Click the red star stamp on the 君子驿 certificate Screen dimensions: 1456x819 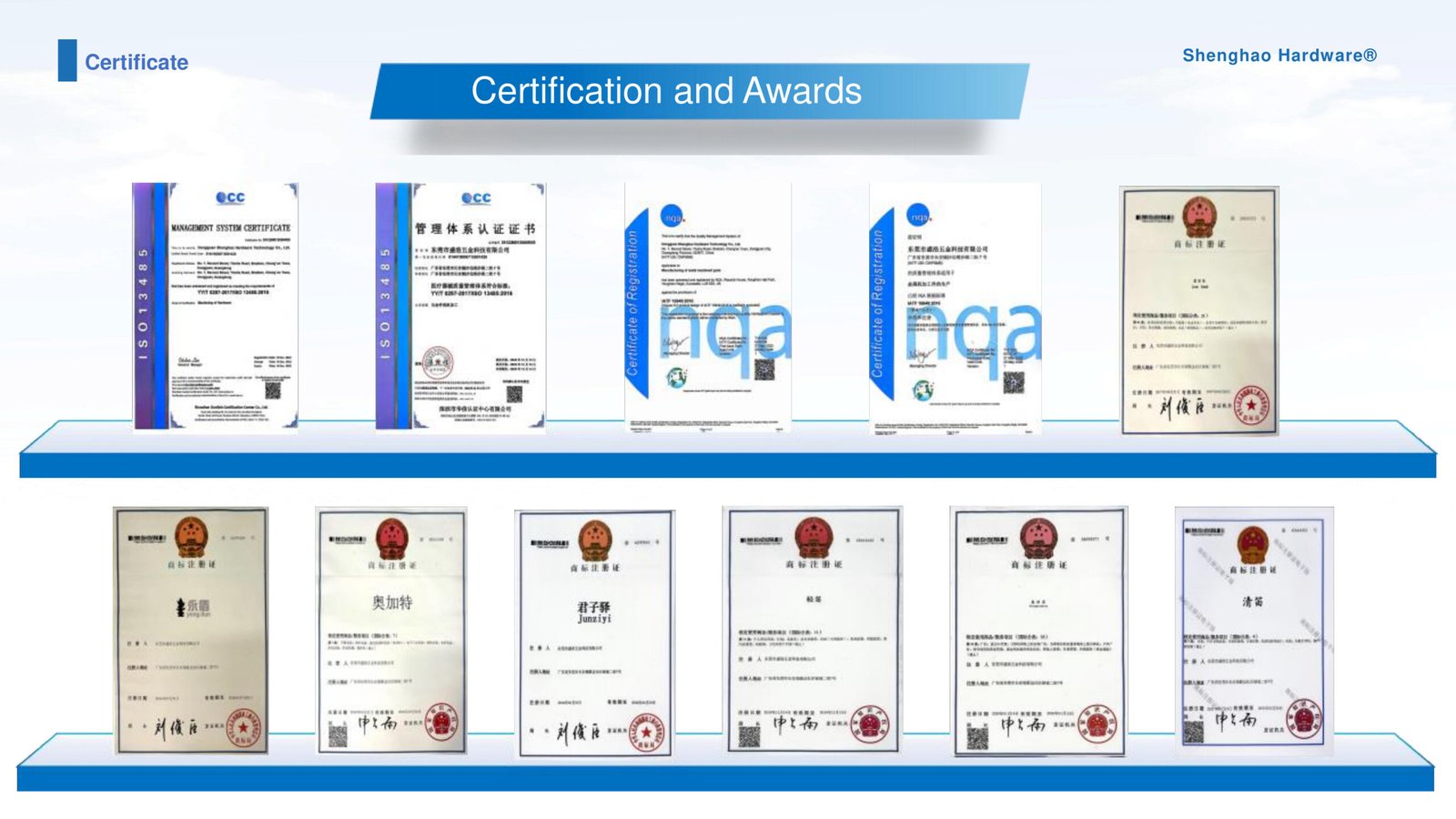[x=645, y=733]
